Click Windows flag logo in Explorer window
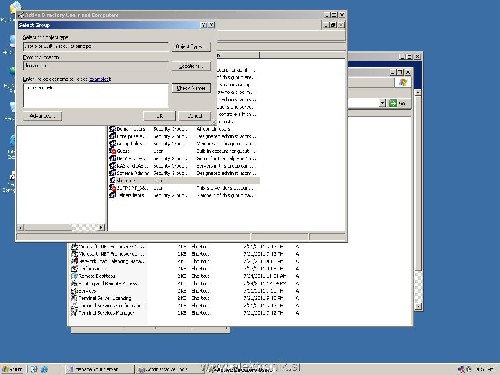This screenshot has width=500, height=375. pyautogui.click(x=403, y=82)
